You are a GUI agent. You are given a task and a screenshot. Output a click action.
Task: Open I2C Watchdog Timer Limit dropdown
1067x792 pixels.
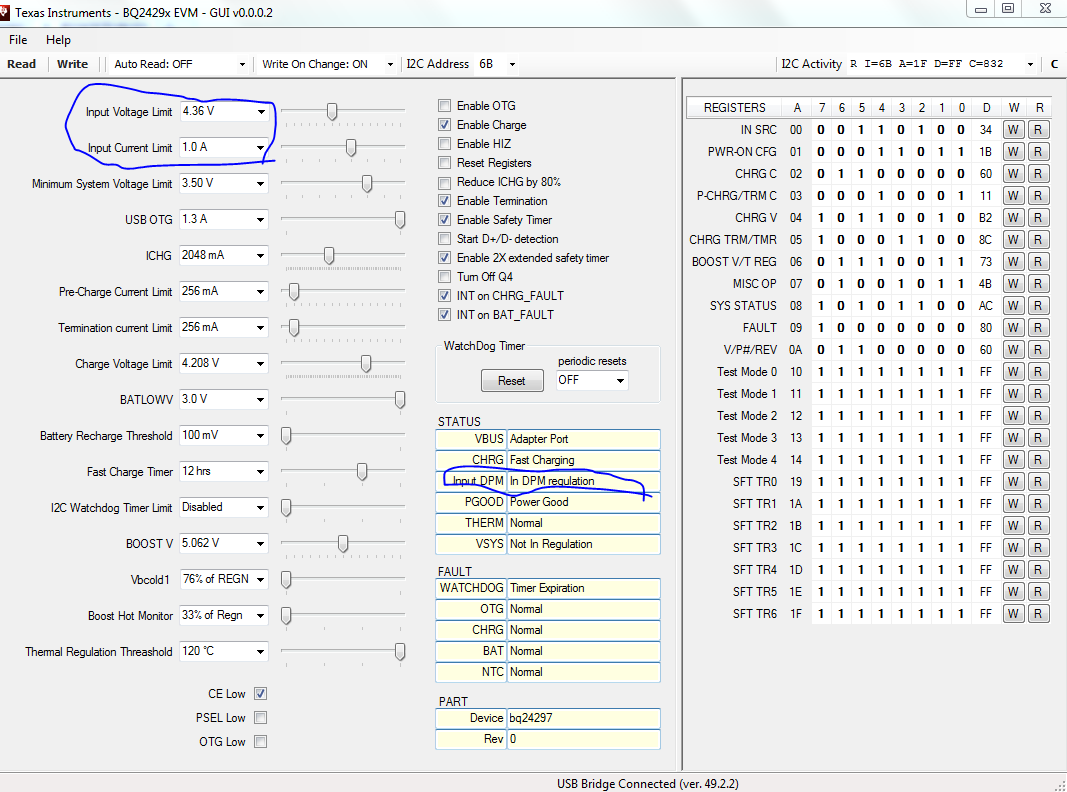click(261, 508)
